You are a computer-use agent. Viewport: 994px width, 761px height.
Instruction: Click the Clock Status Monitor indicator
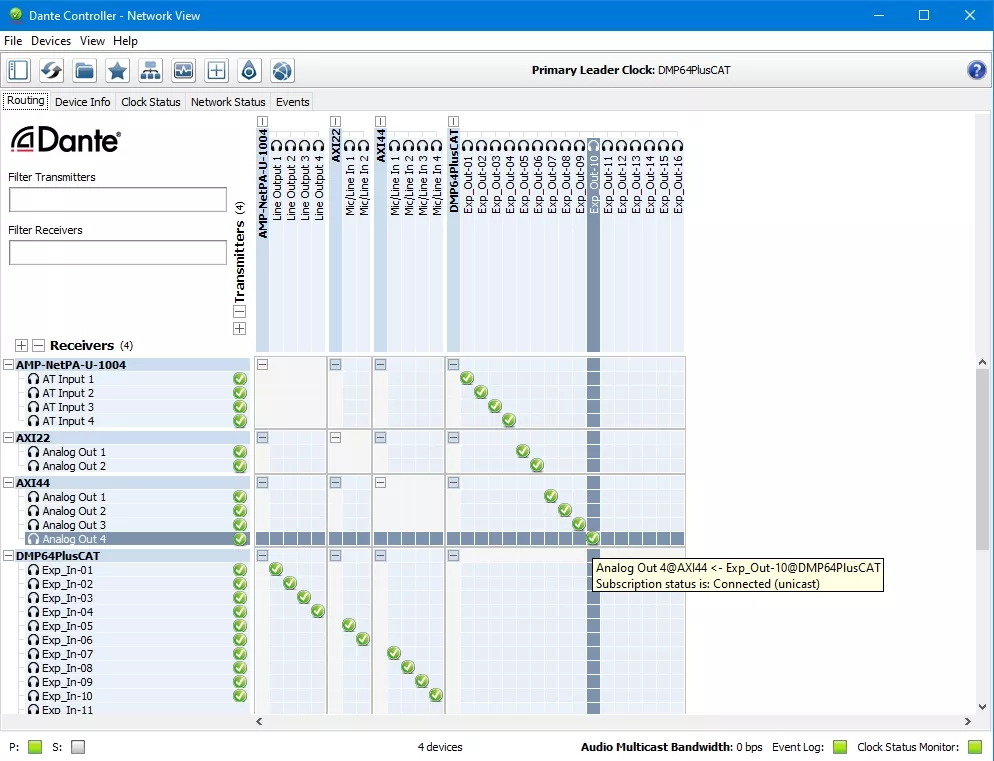tap(975, 747)
